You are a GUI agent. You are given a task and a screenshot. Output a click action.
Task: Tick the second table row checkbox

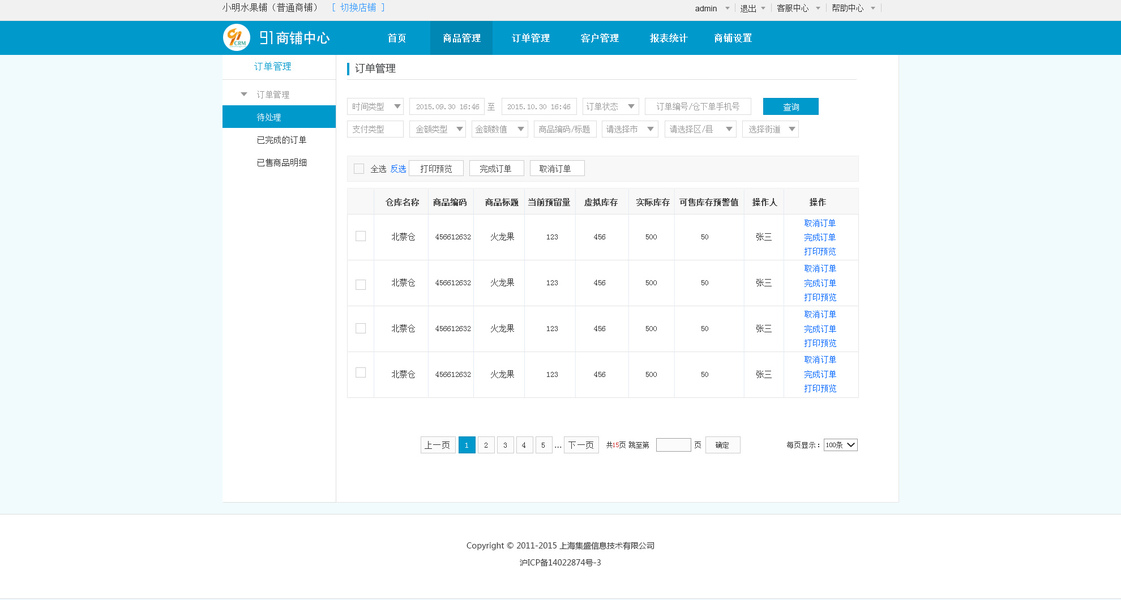pos(360,285)
